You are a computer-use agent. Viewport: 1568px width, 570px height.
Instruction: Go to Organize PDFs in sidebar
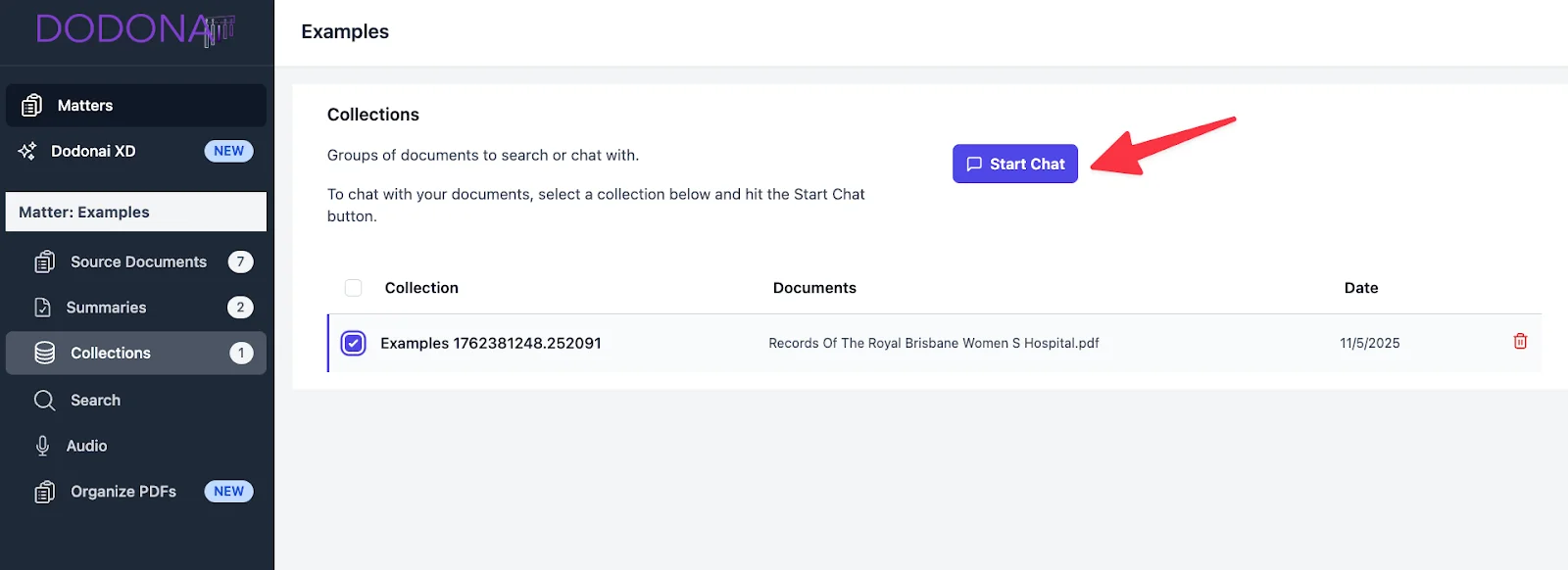[x=123, y=492]
